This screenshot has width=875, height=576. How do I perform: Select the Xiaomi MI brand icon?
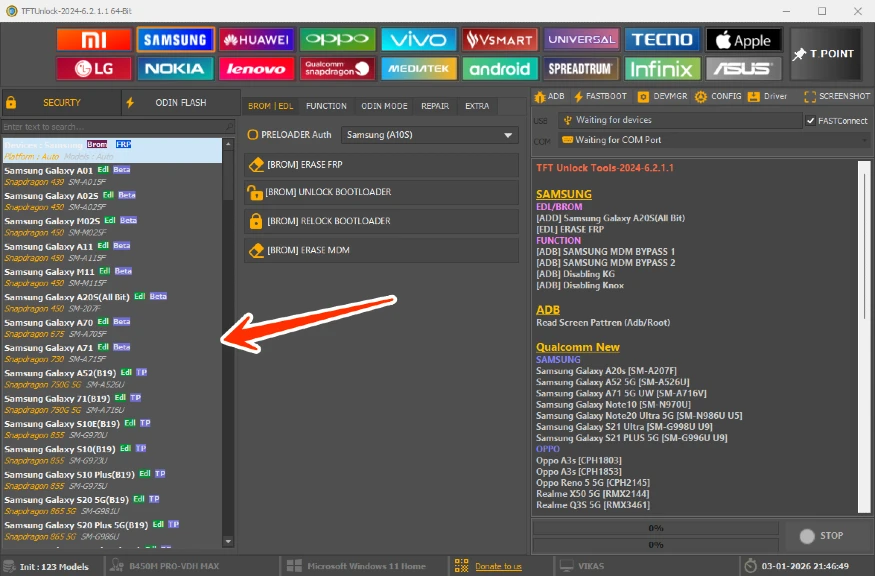coord(93,40)
